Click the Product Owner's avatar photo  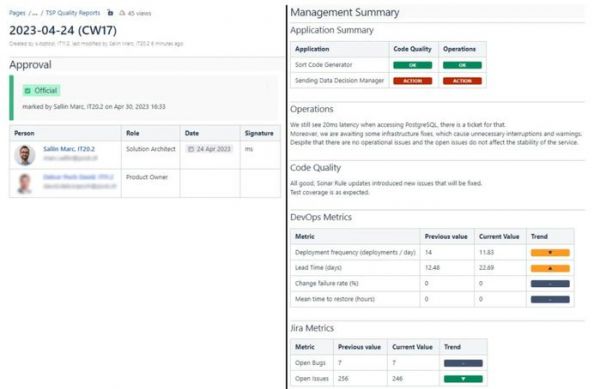25,183
